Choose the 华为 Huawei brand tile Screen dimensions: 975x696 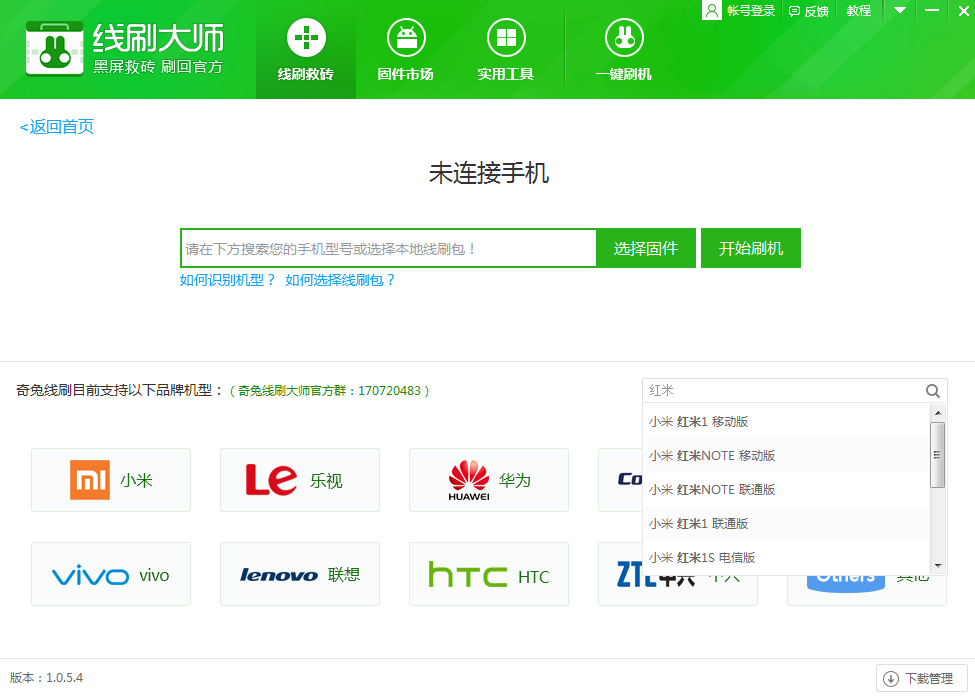coord(489,480)
